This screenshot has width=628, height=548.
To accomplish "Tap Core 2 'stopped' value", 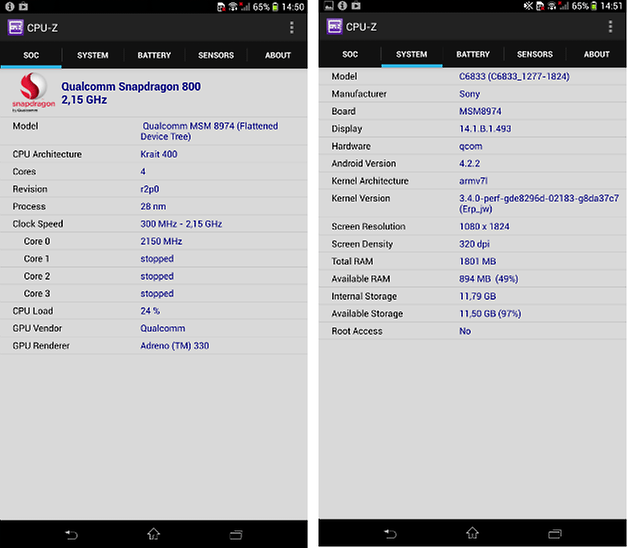I will click(x=157, y=276).
